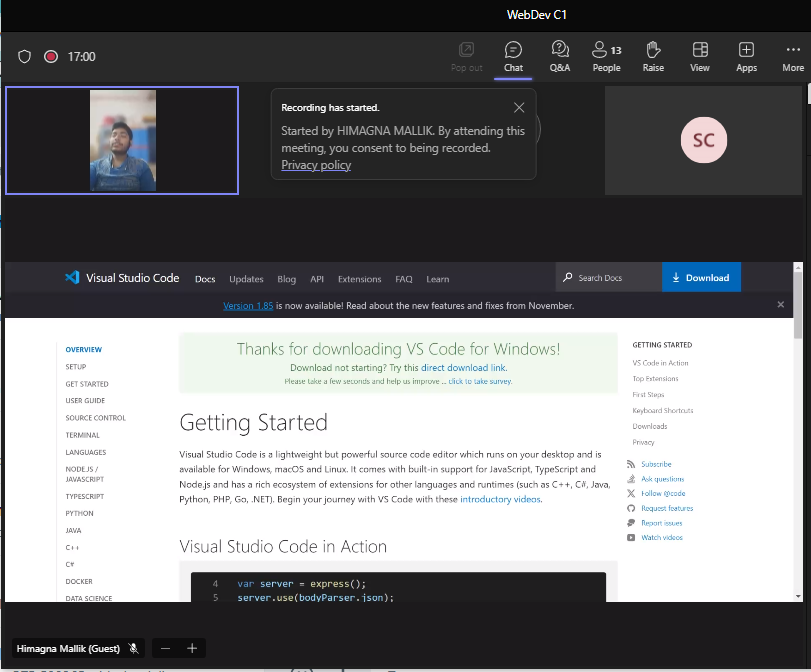Viewport: 811px width, 672px height.
Task: Click the SC participant avatar
Action: 703,140
